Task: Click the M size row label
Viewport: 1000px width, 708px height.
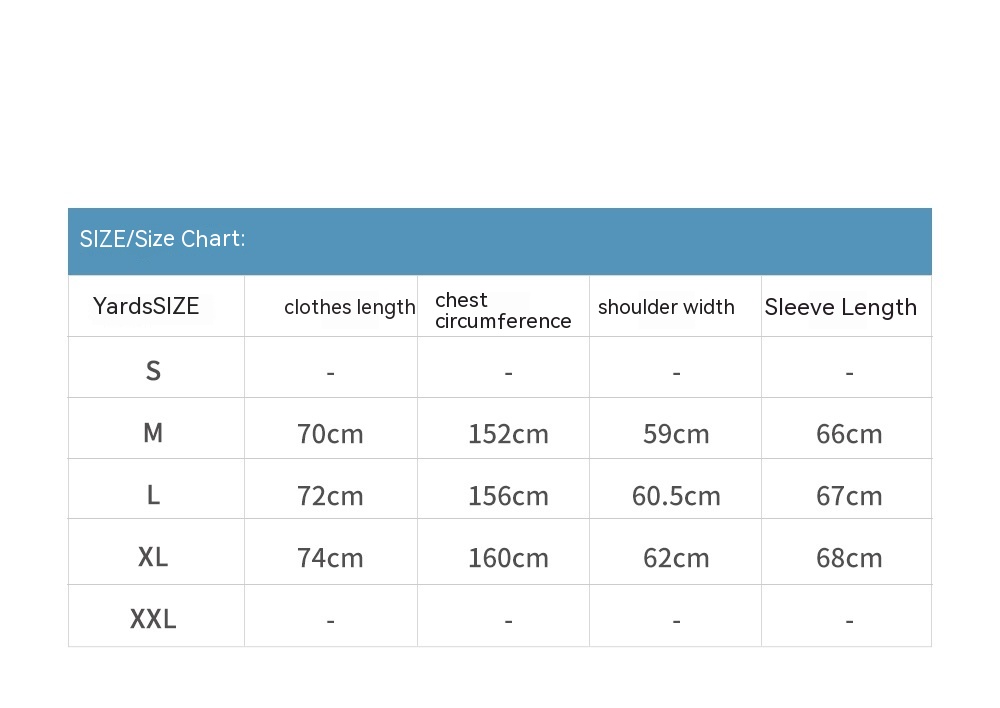Action: click(153, 433)
